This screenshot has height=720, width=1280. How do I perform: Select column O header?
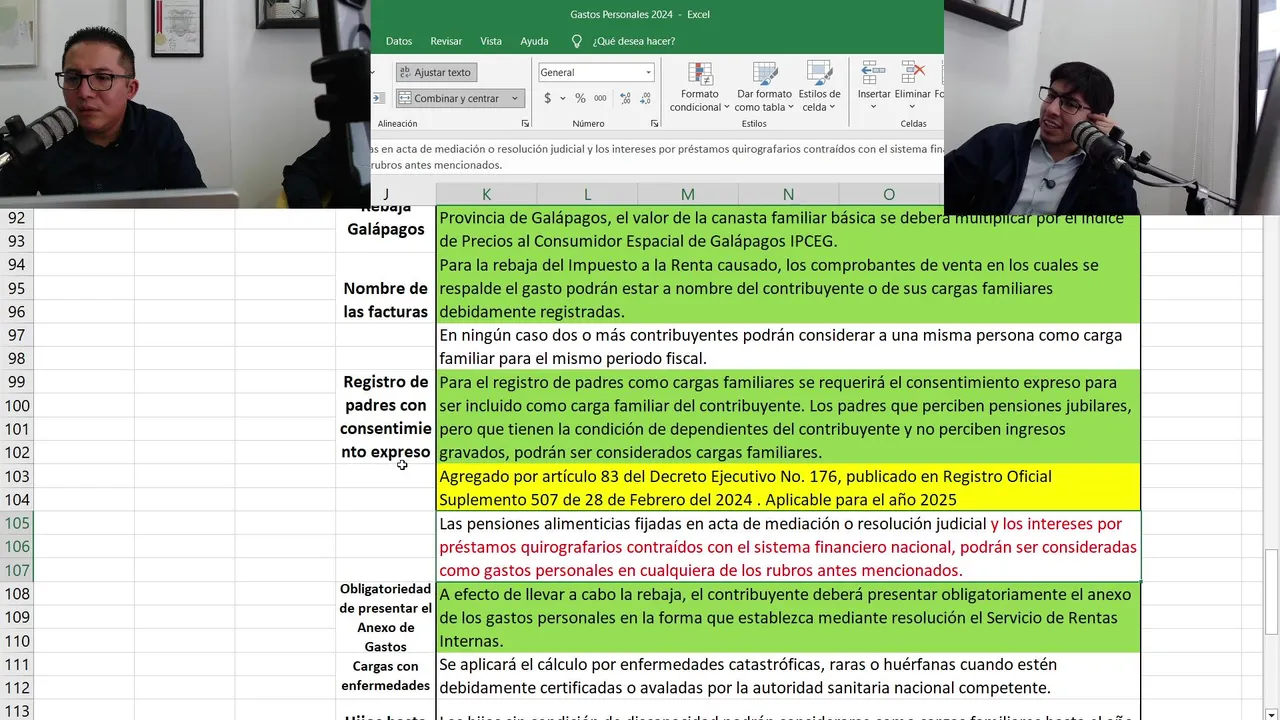pyautogui.click(x=889, y=194)
